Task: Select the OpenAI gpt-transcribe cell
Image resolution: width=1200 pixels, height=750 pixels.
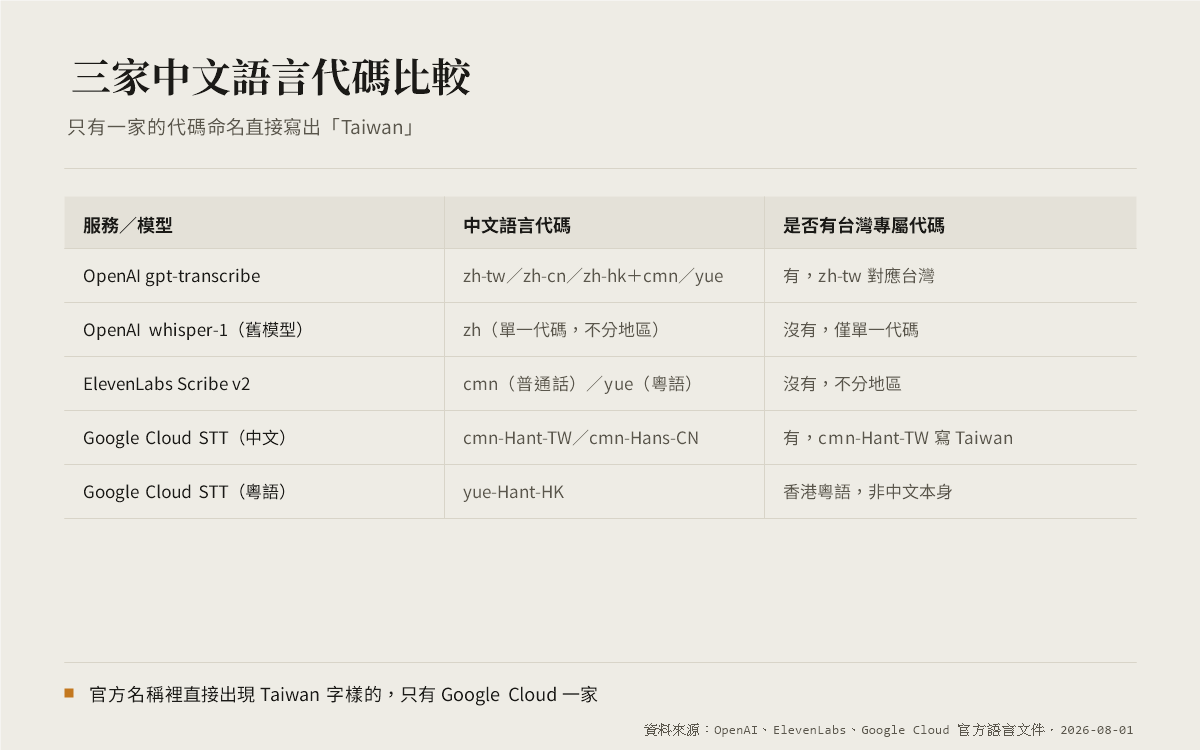Action: tap(254, 276)
